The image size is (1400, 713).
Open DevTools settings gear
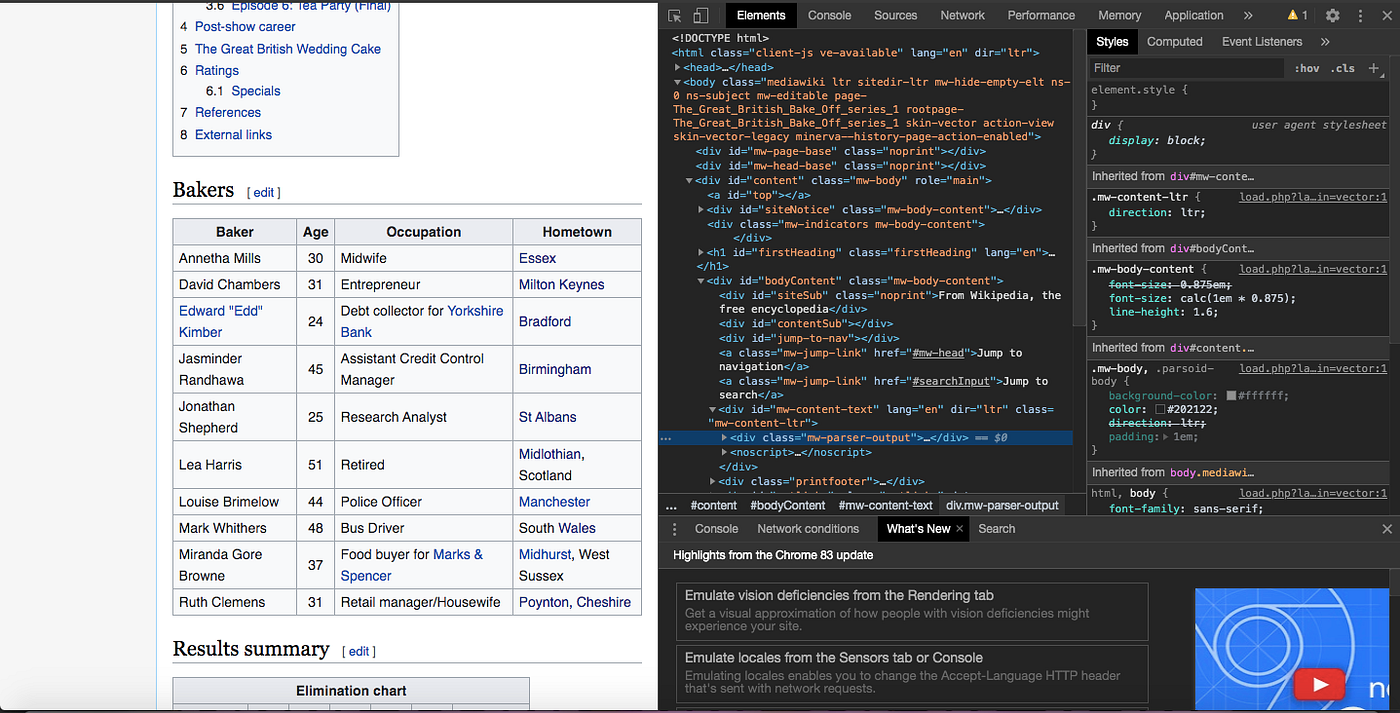(1332, 15)
